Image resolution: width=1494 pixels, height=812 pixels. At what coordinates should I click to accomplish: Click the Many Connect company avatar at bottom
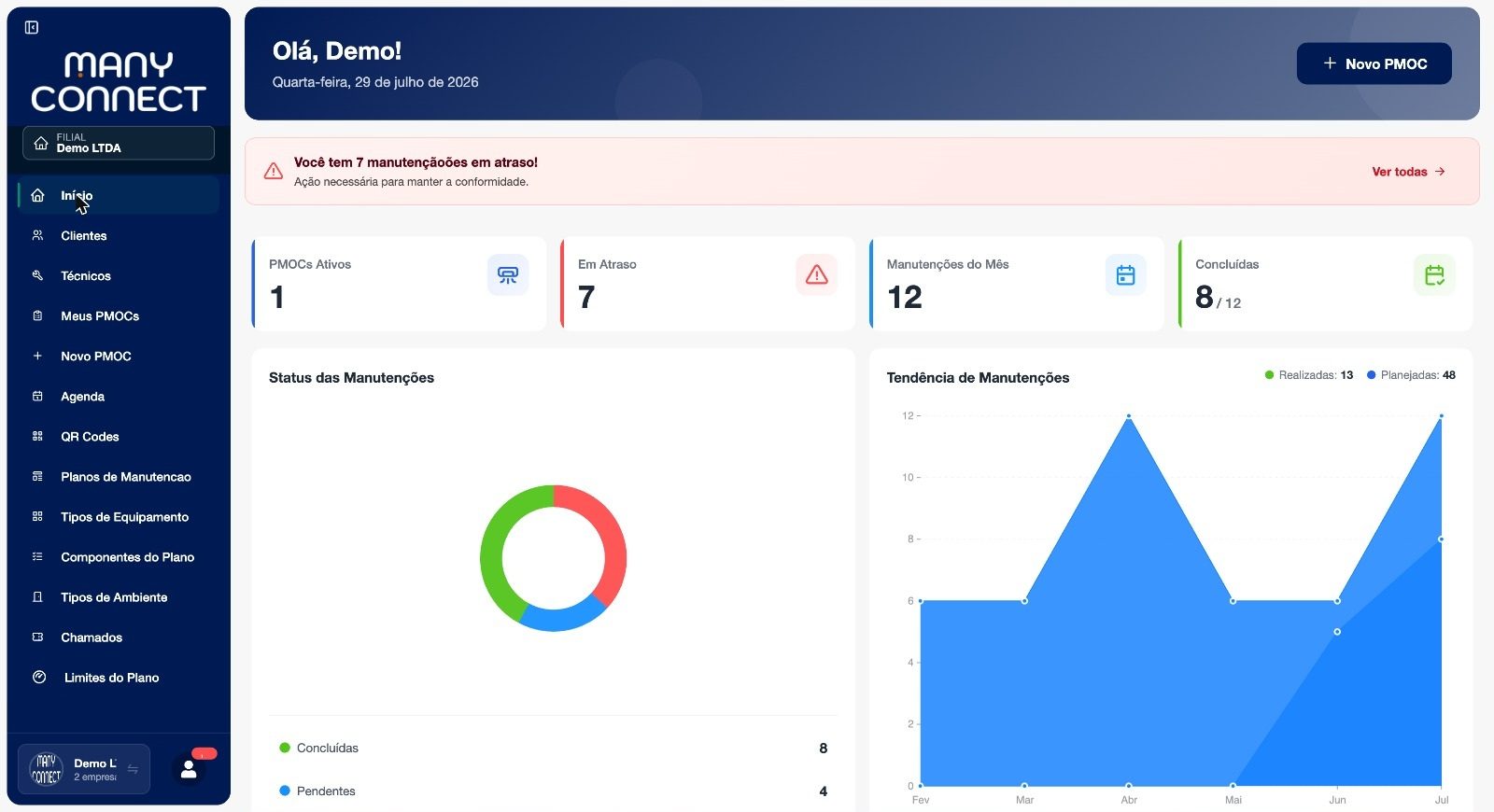[x=46, y=769]
